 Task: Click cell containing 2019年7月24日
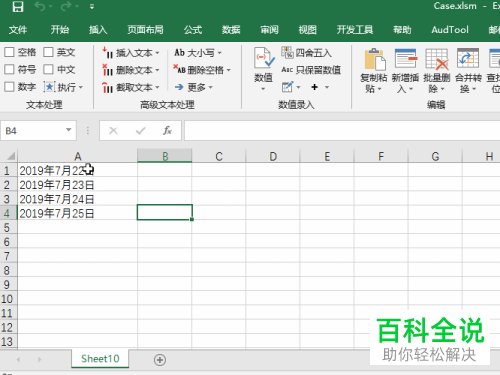(77, 199)
